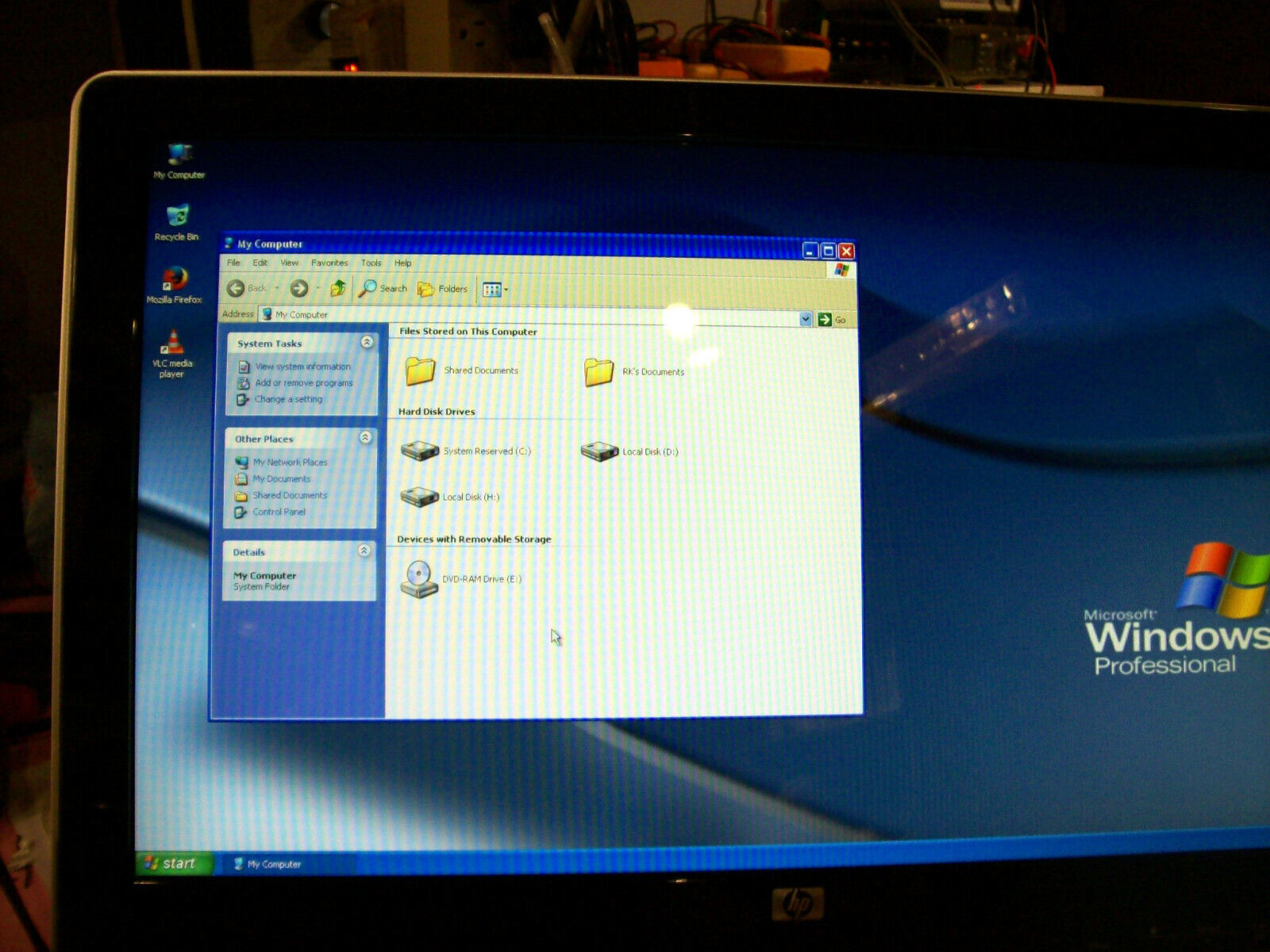Expand the Address bar dropdown arrow
This screenshot has height=952, width=1270.
click(806, 319)
